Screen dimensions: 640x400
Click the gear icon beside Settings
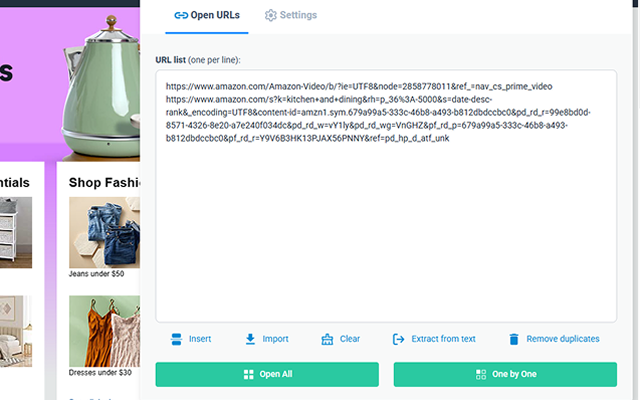pyautogui.click(x=270, y=16)
